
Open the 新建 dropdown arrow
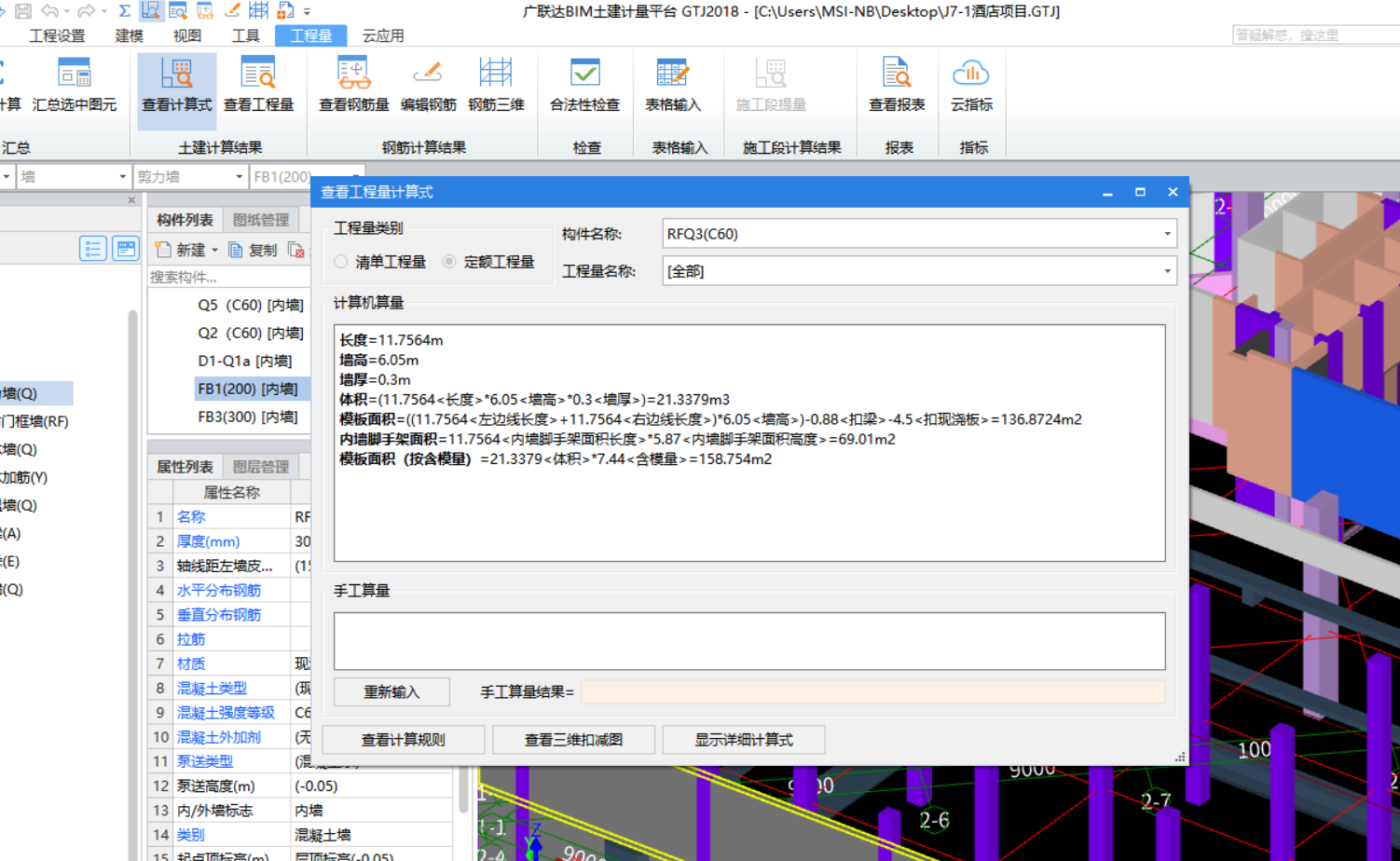[214, 250]
